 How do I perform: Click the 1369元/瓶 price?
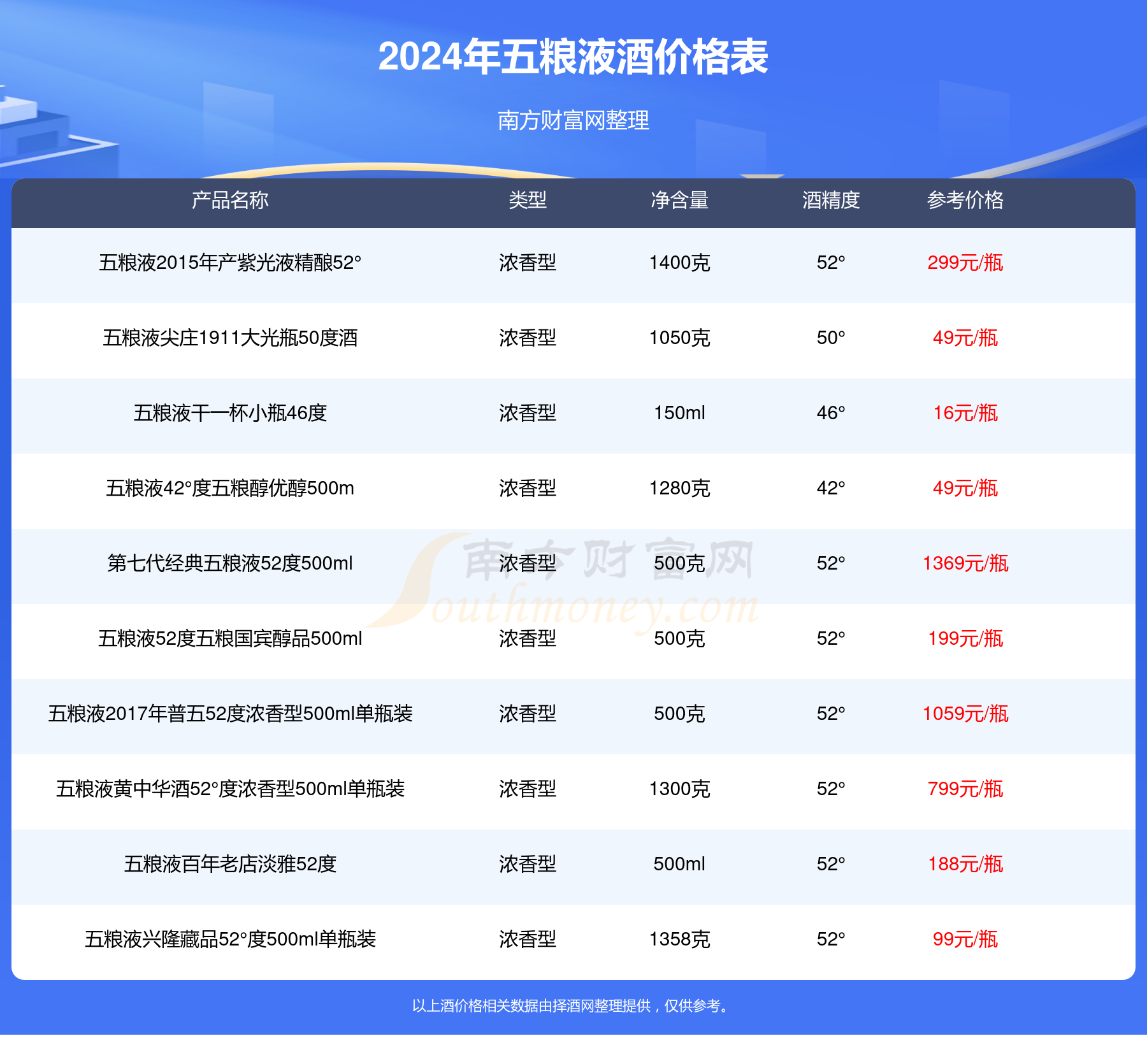click(965, 563)
